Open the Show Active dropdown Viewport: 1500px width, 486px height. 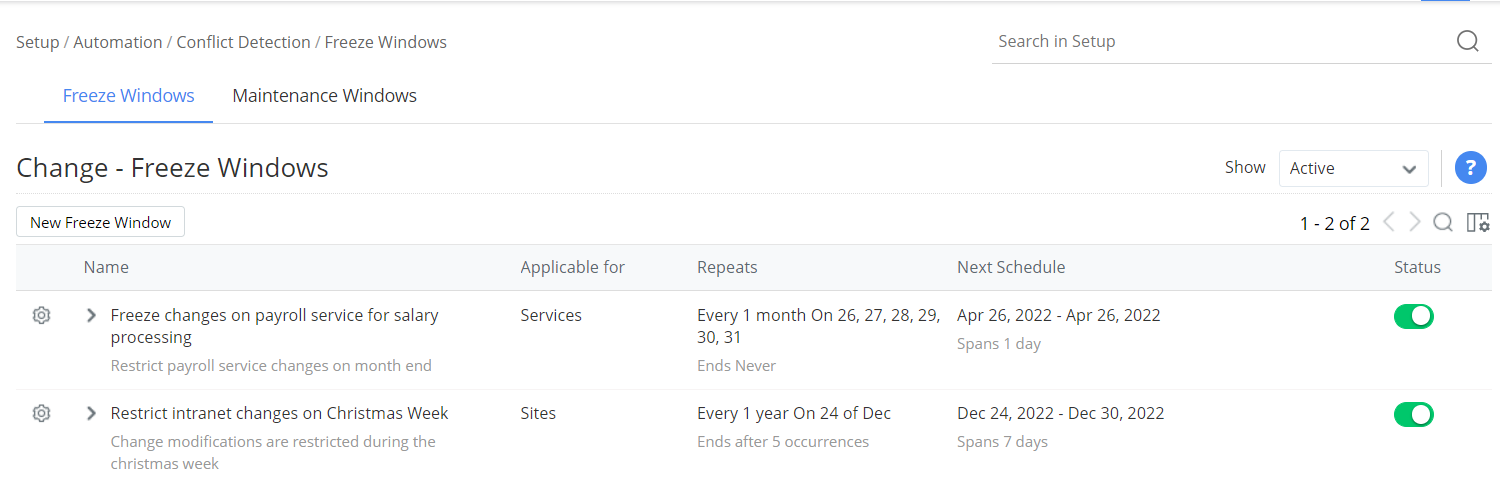pos(1353,168)
